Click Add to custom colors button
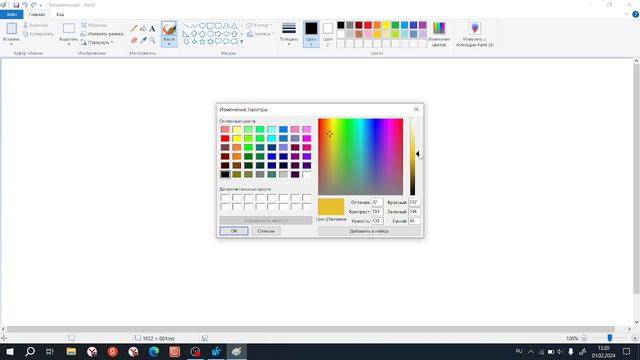Screen dimensions: 640x360 (369, 231)
